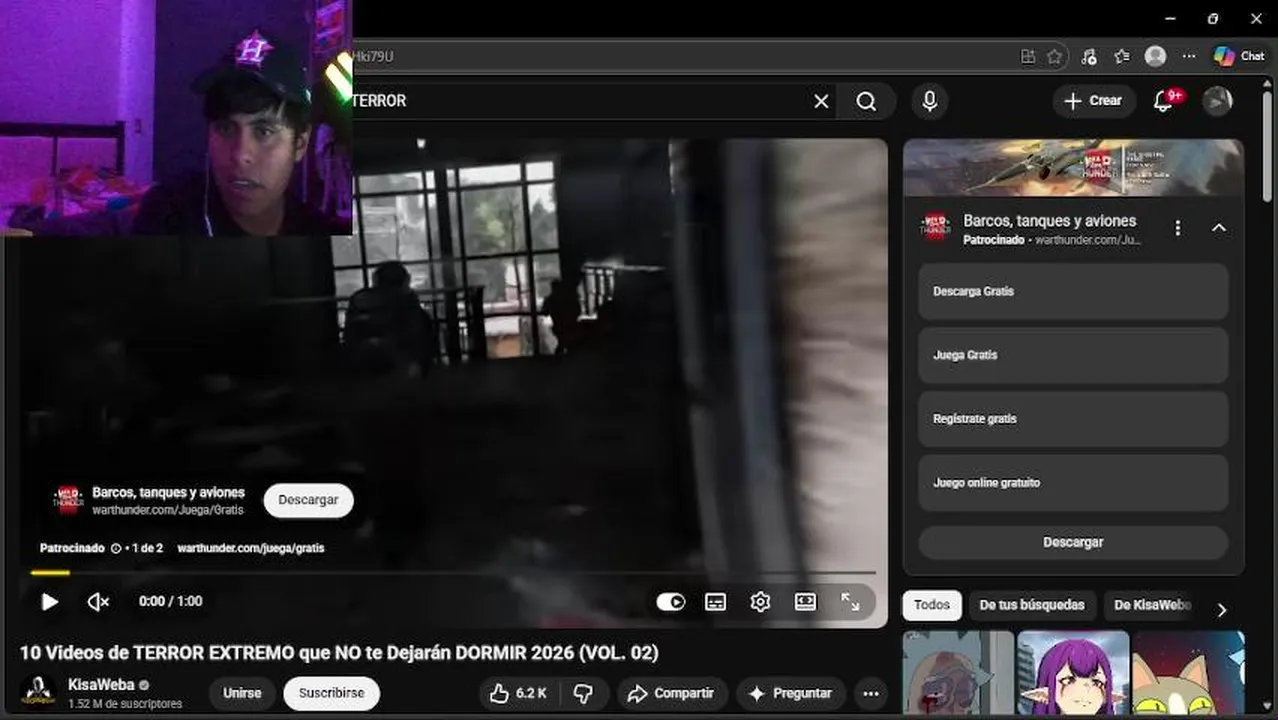Open the War Thunder ad banner image

pos(1073,167)
